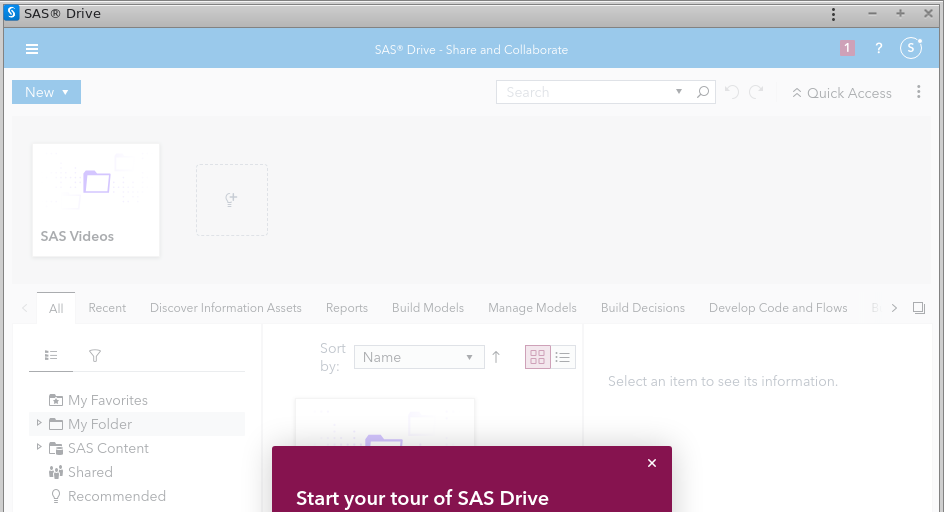Show the folder tree view pane
944x512 pixels.
click(x=51, y=355)
